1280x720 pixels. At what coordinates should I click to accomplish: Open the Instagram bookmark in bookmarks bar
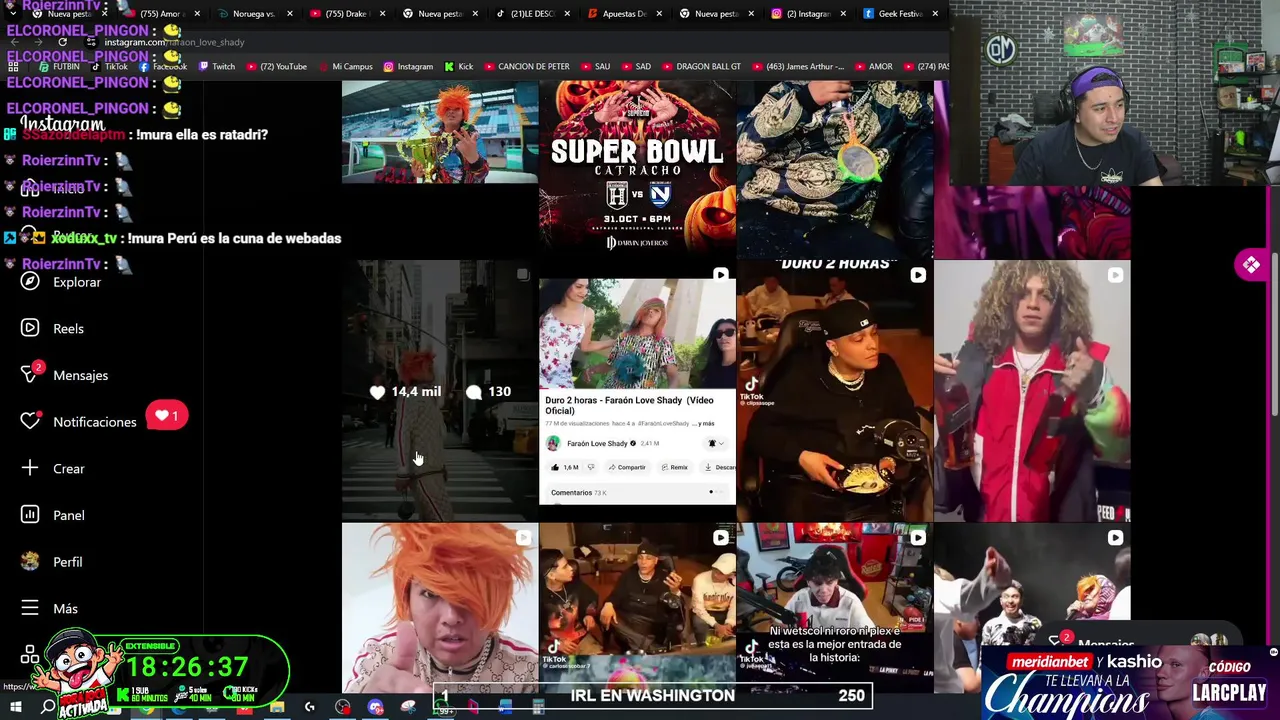click(x=408, y=67)
